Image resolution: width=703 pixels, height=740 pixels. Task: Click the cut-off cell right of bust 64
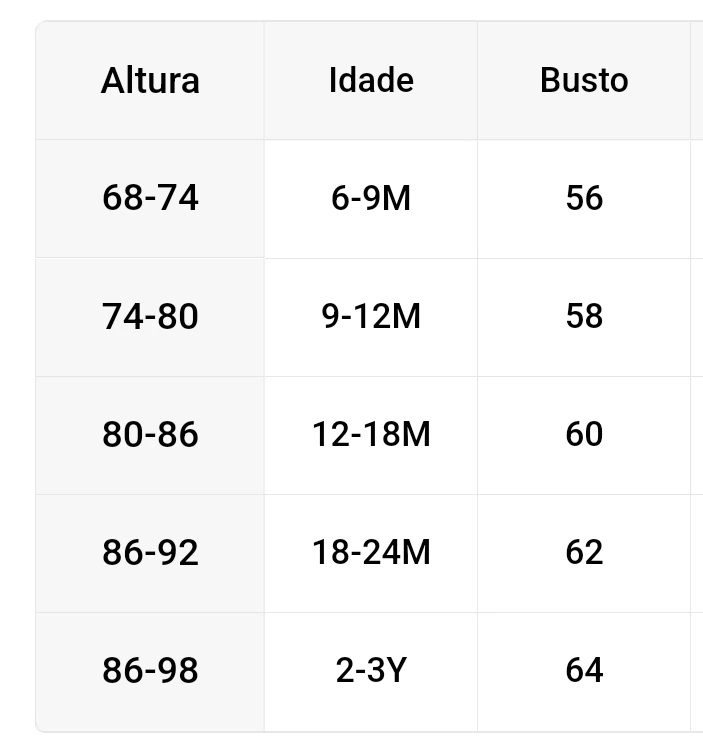click(x=697, y=670)
